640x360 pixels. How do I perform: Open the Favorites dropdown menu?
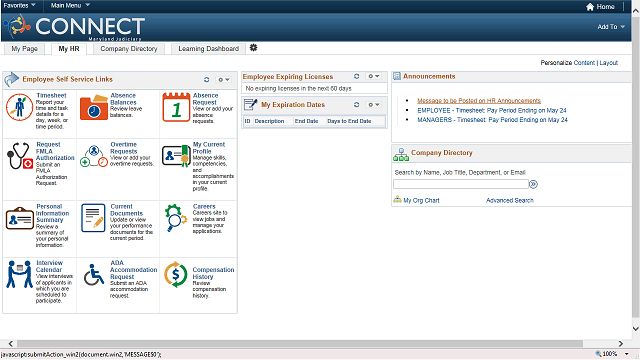point(19,5)
